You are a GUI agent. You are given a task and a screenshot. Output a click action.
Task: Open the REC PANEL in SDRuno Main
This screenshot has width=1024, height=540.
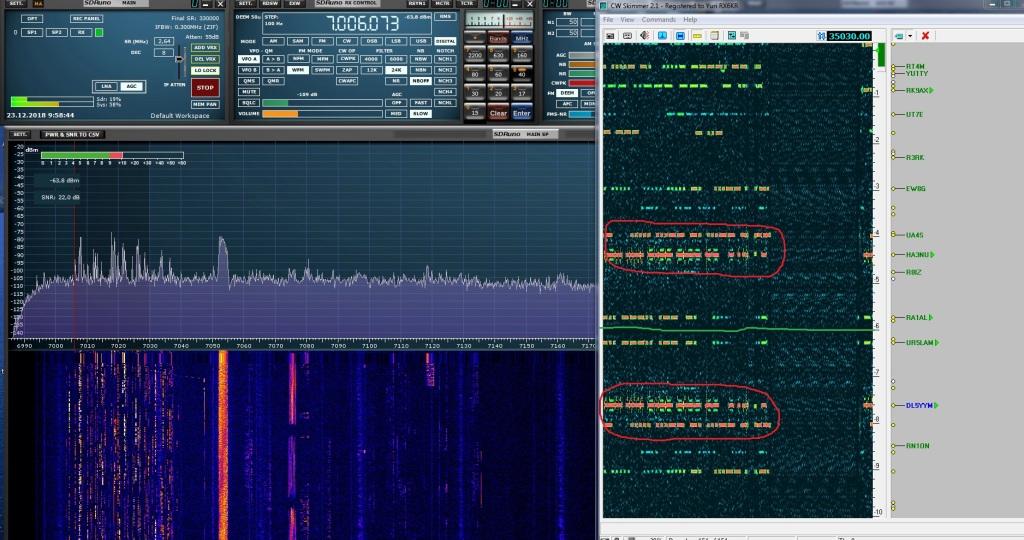86,19
